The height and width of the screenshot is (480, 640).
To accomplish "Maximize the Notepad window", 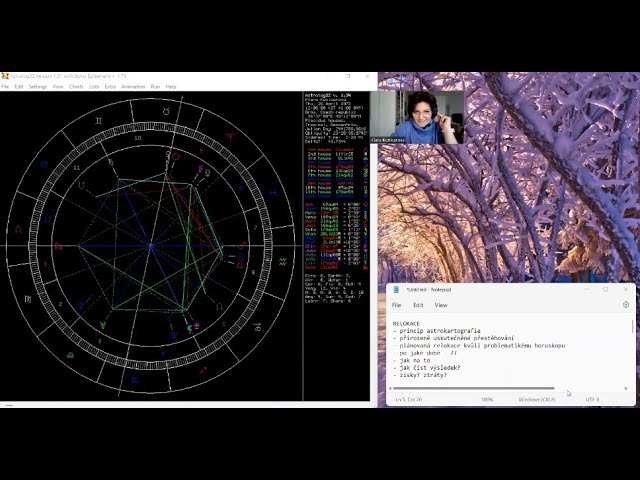I will [x=605, y=290].
